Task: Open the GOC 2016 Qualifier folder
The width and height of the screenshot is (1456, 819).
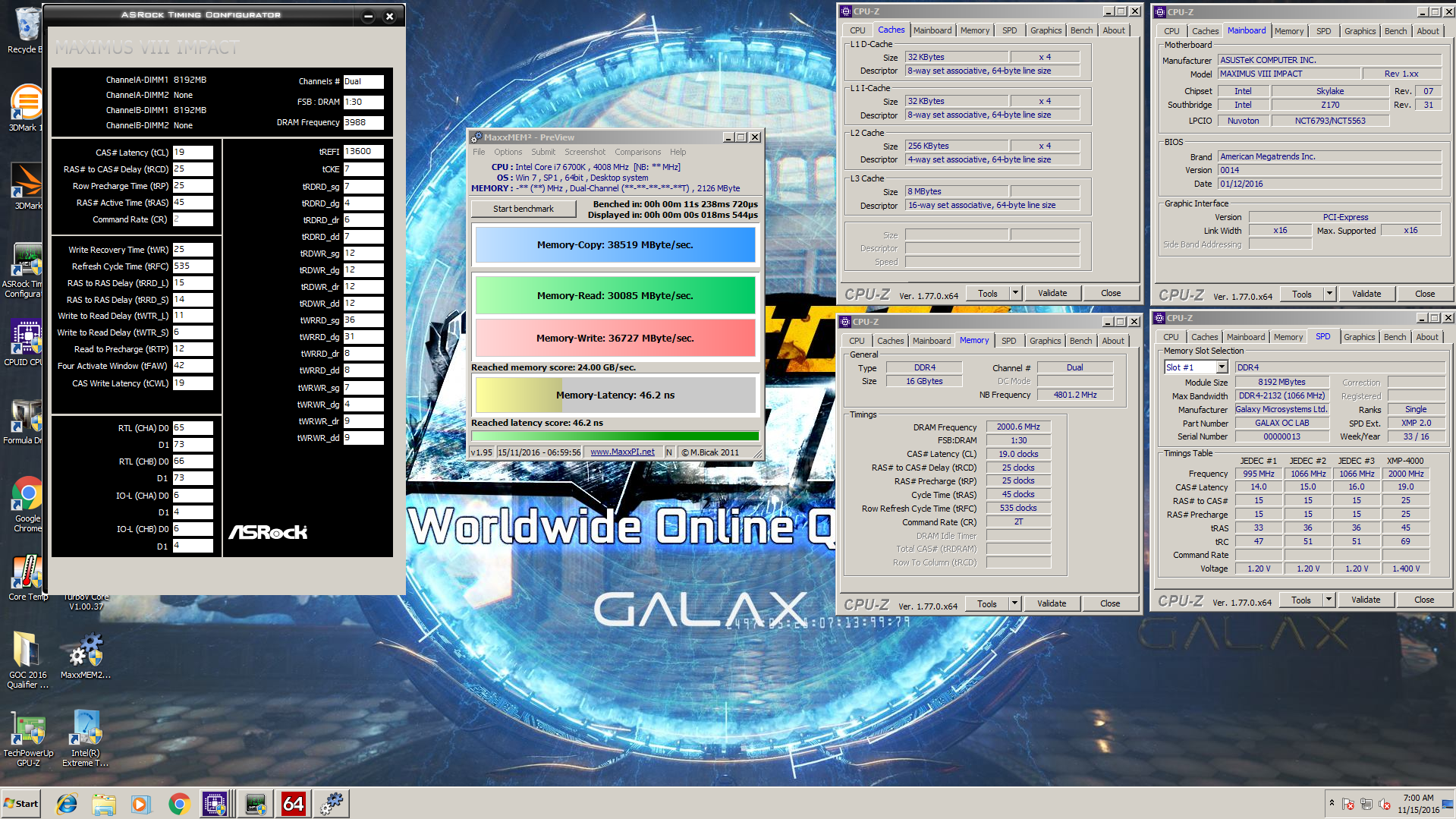Action: point(27,660)
